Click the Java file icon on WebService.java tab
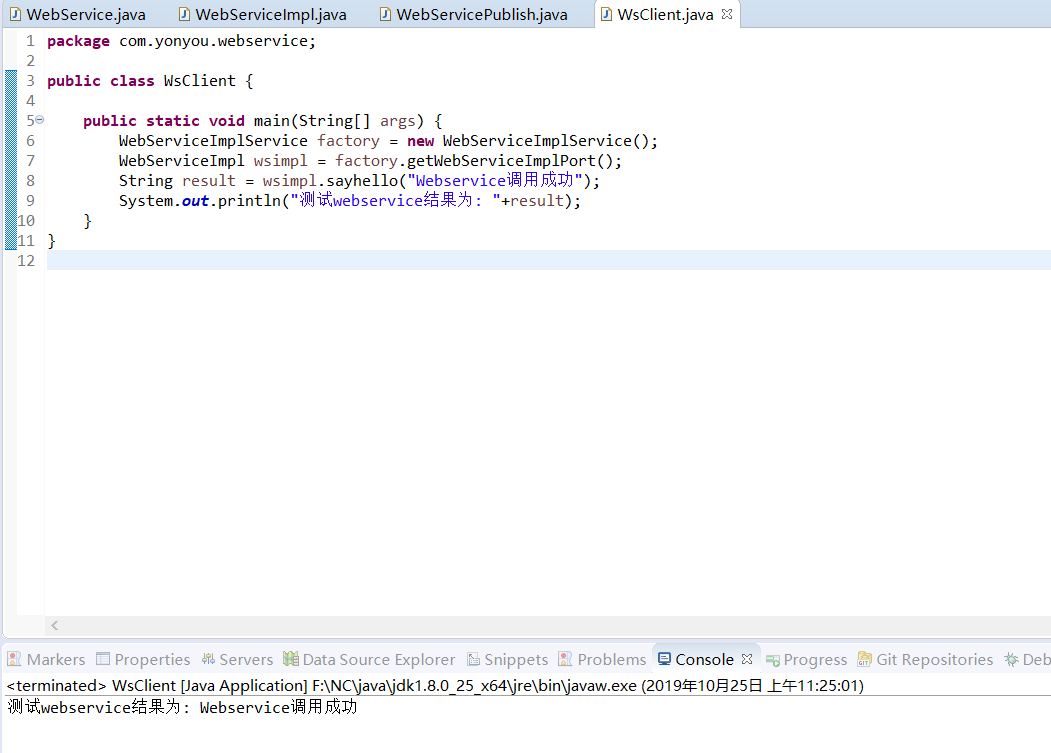Viewport: 1051px width, 753px height. pos(15,14)
